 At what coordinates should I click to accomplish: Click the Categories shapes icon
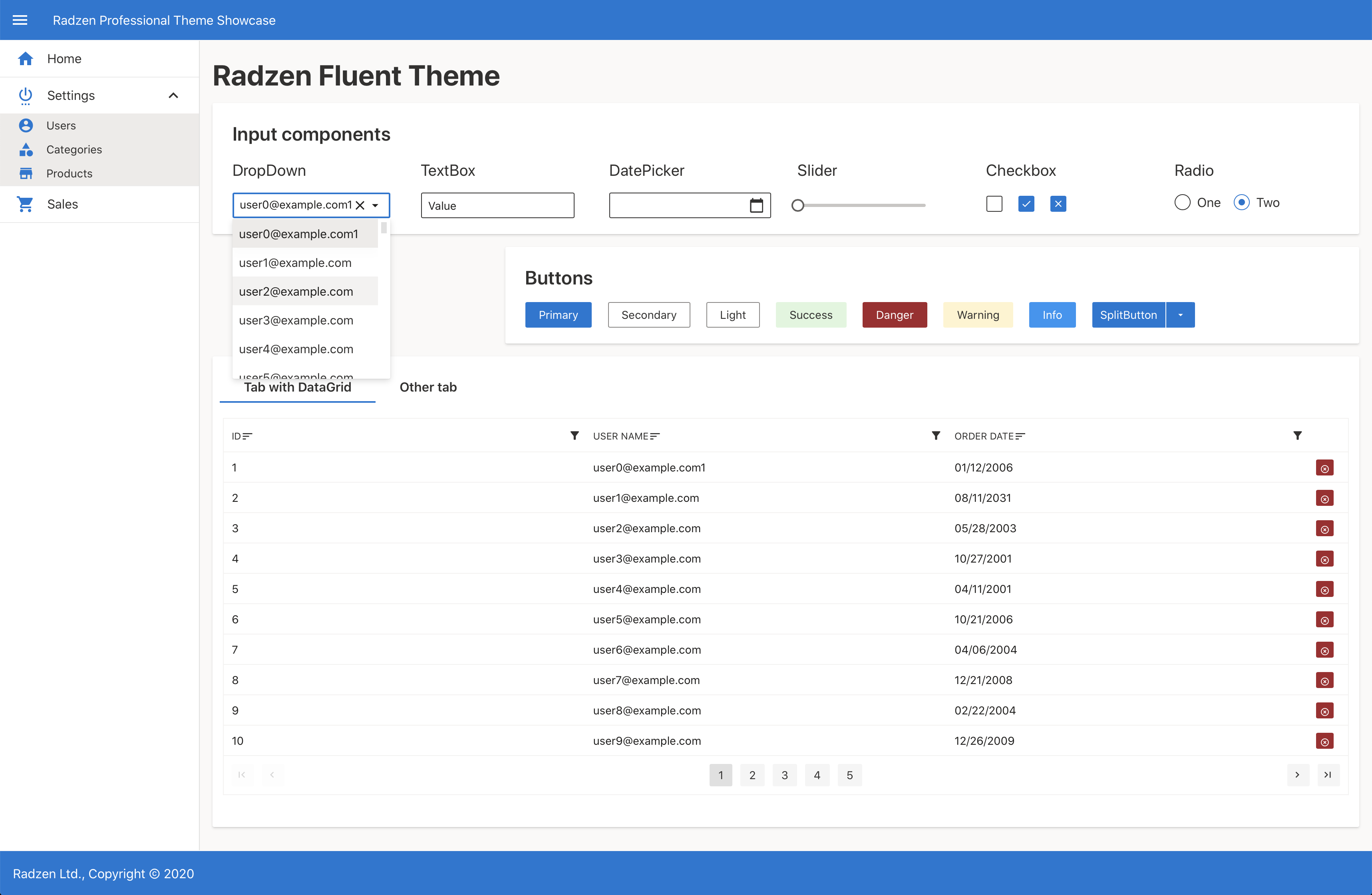pos(26,149)
